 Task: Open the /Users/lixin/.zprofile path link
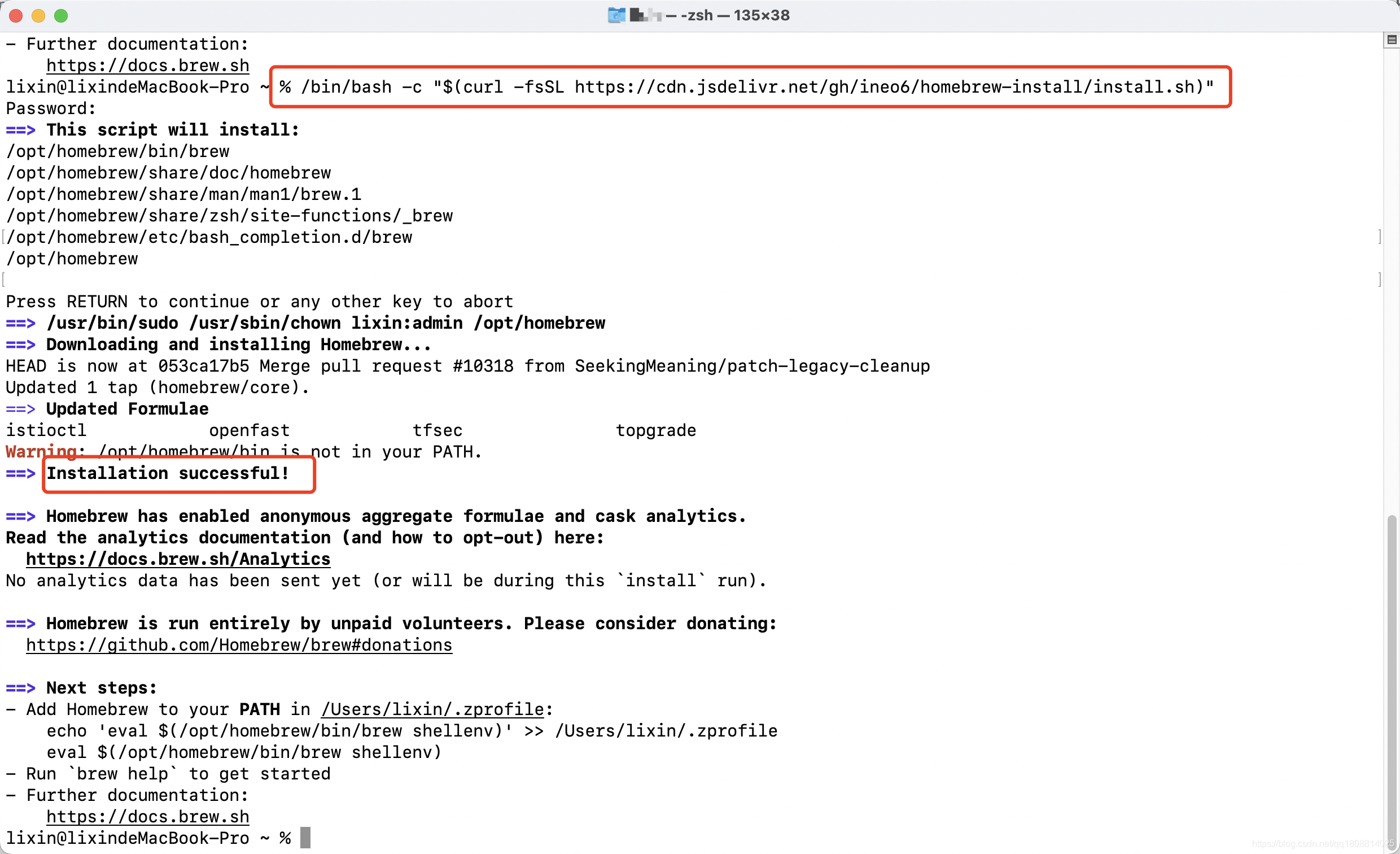coord(433,709)
